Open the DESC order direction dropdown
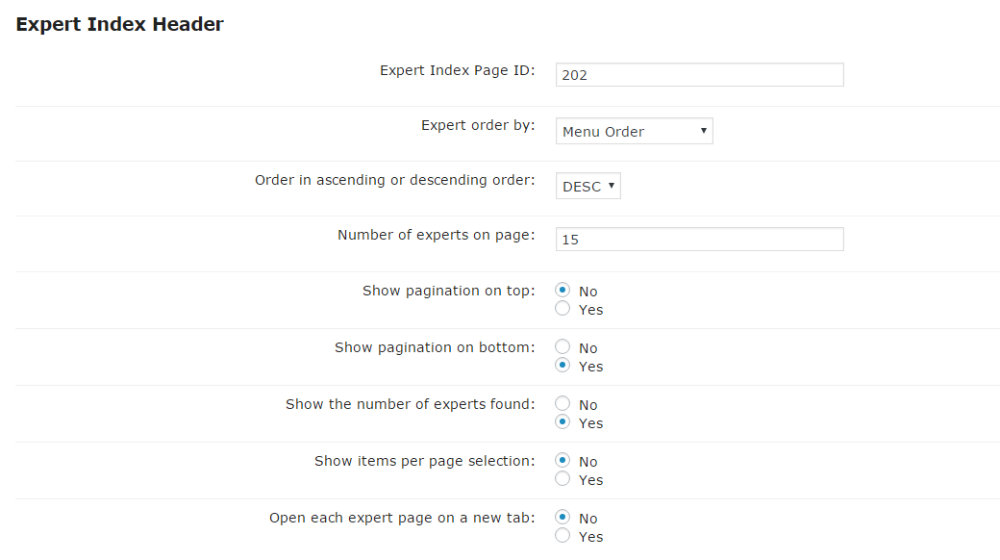This screenshot has height=560, width=1000. pyautogui.click(x=588, y=186)
